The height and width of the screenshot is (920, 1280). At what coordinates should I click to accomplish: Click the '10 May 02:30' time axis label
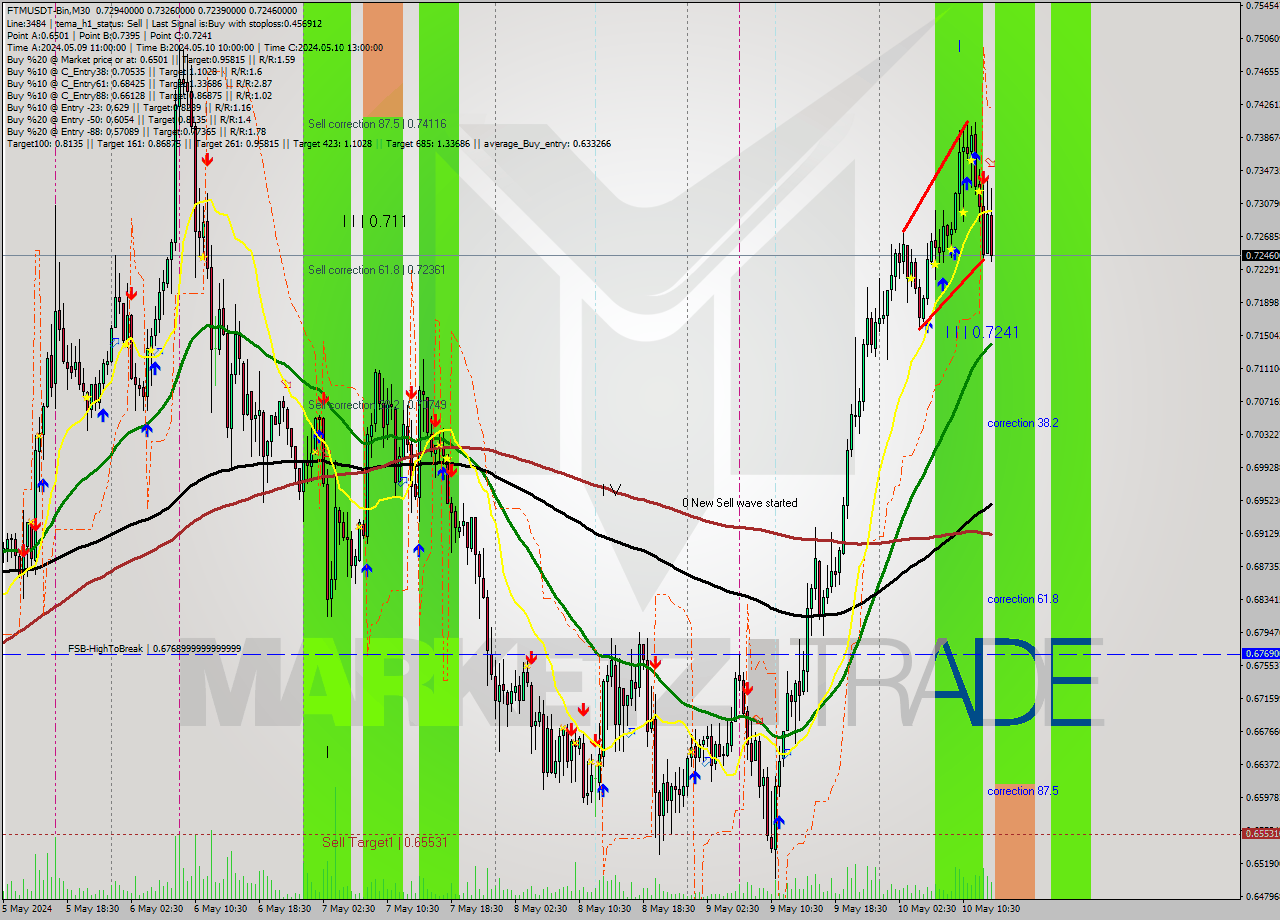927,909
